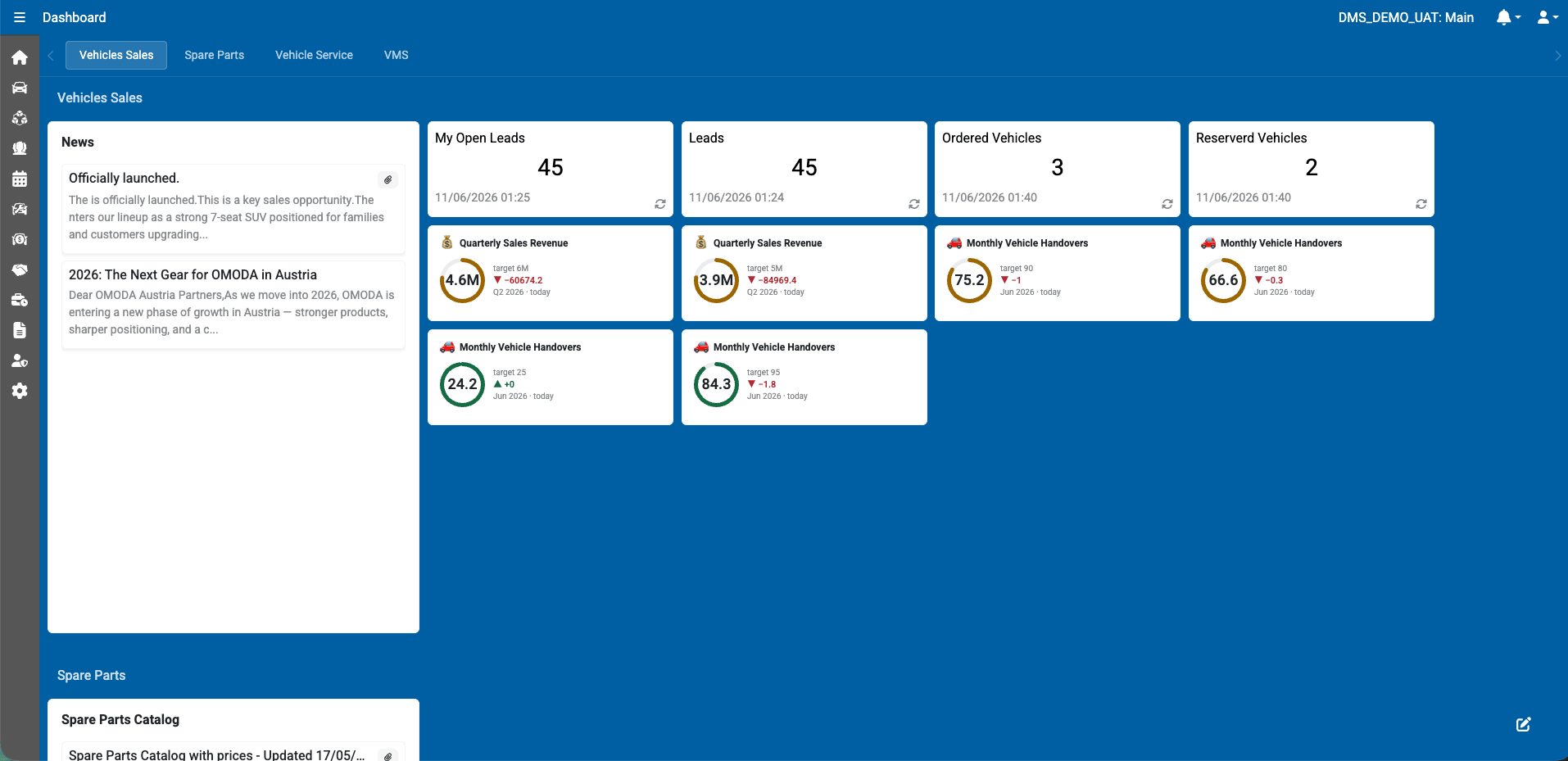
Task: Click the 'target 95' text
Action: click(764, 373)
